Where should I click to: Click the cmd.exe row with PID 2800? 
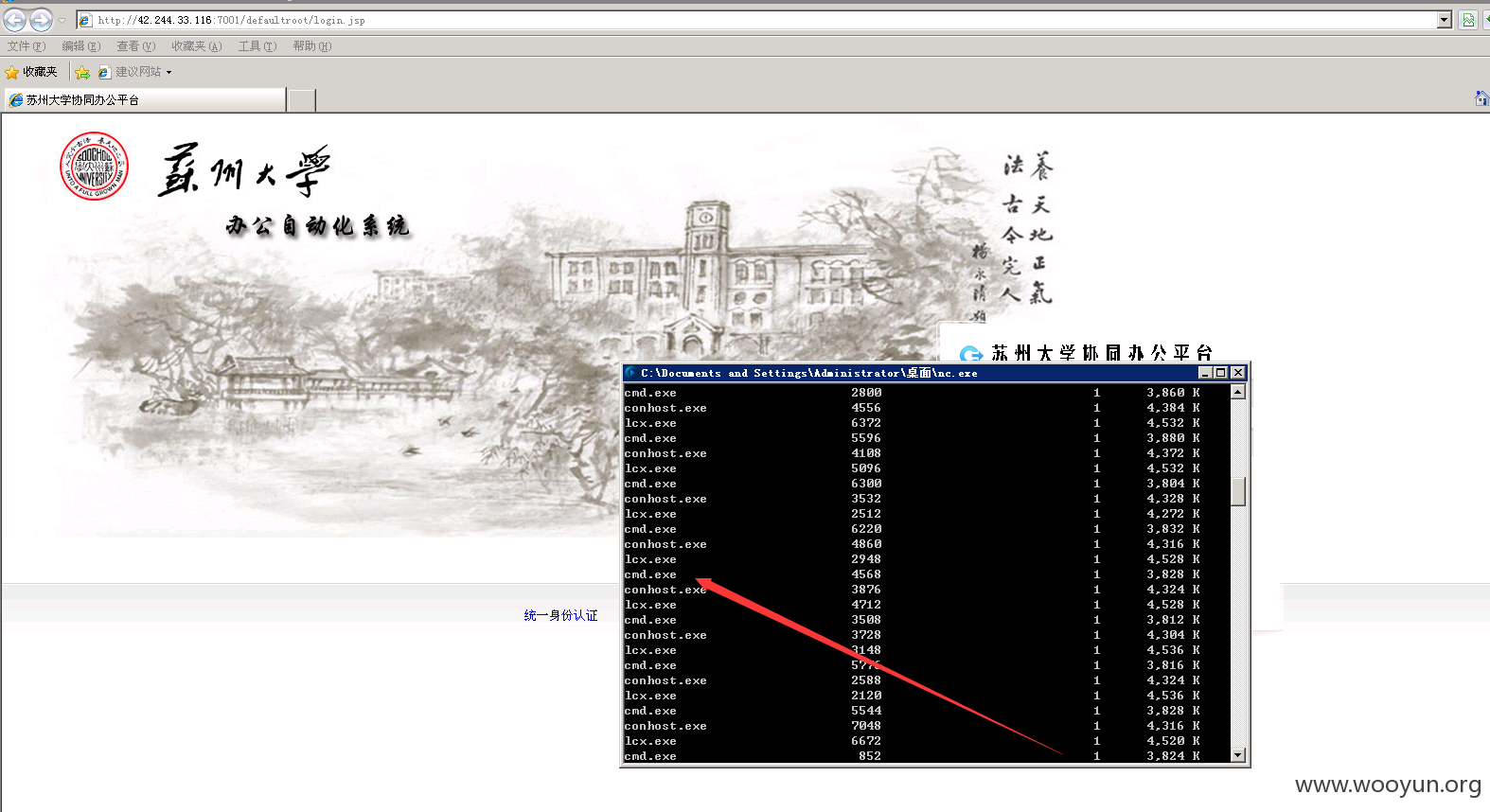[x=913, y=393]
